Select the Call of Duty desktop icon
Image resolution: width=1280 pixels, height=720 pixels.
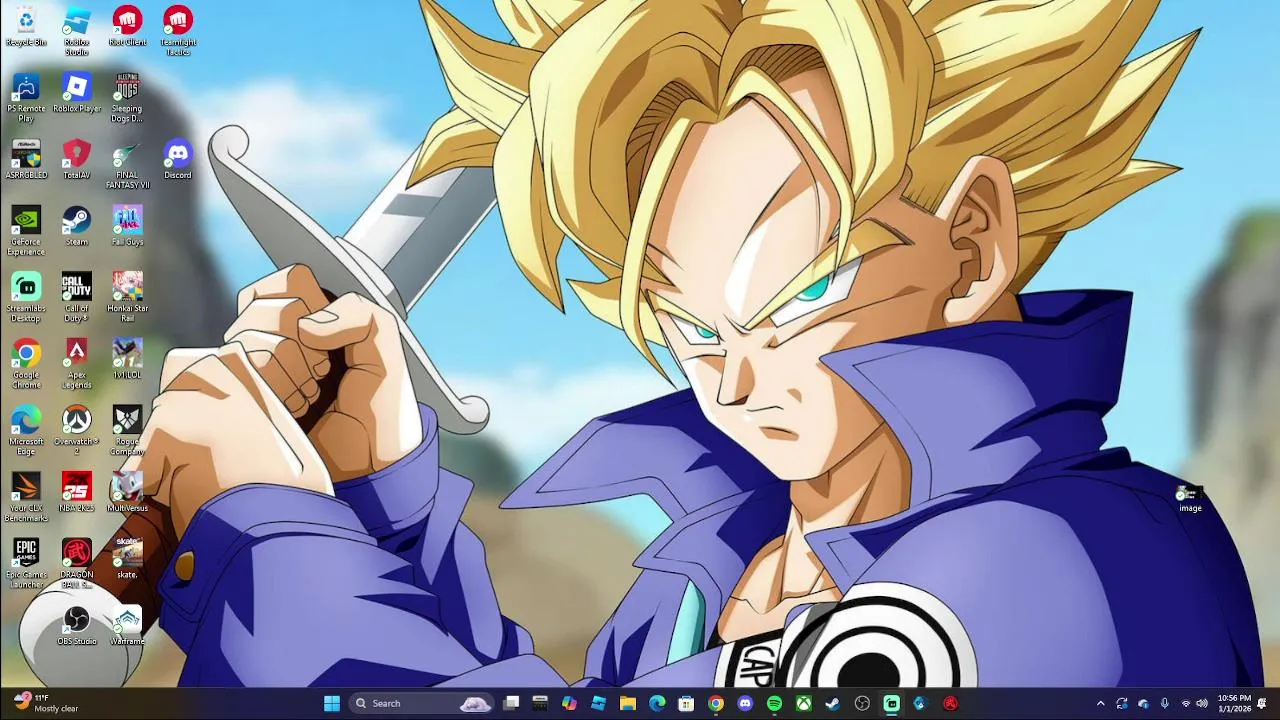tap(77, 297)
